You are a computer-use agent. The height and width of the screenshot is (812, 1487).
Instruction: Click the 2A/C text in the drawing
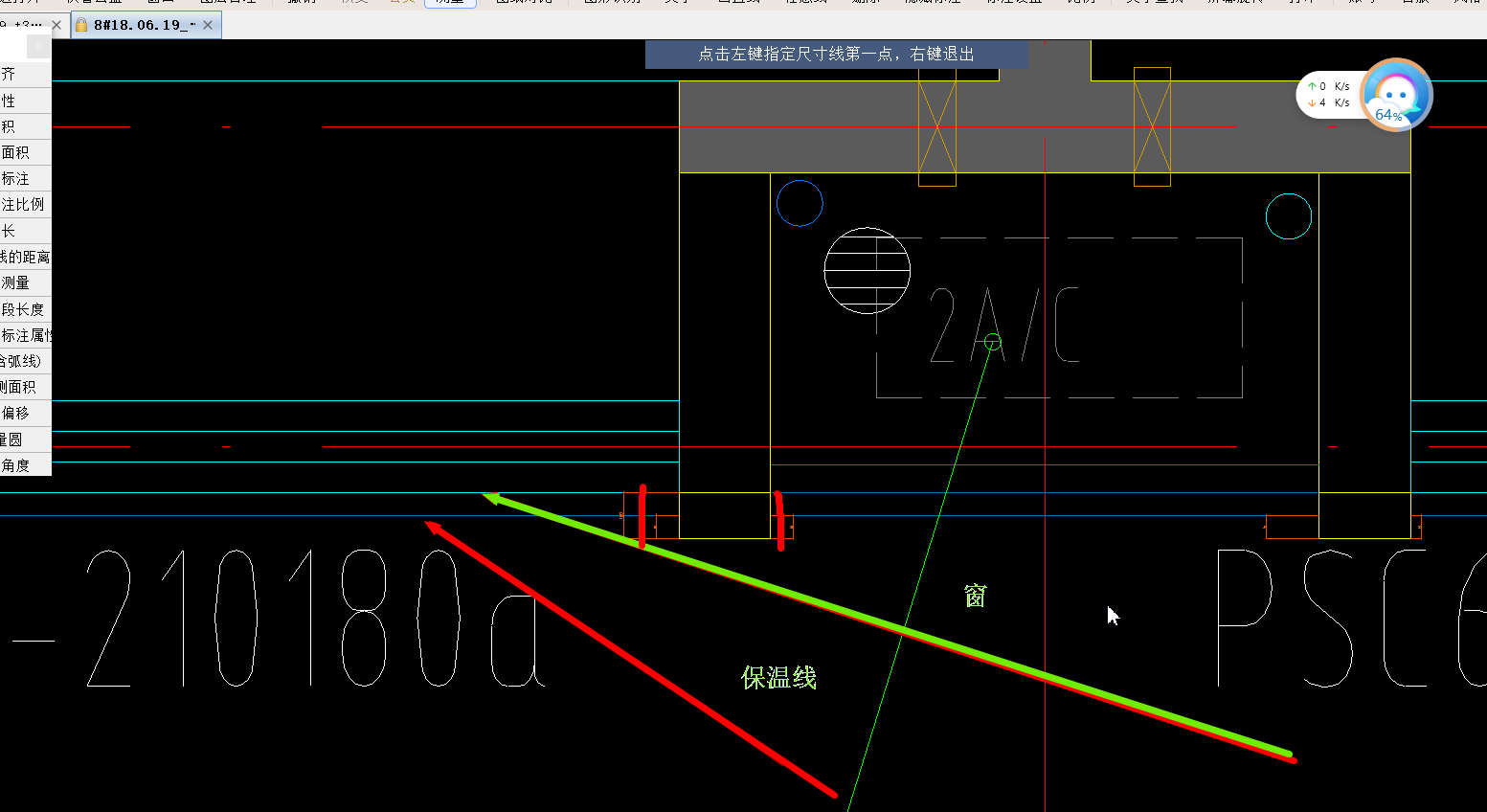(x=1004, y=325)
